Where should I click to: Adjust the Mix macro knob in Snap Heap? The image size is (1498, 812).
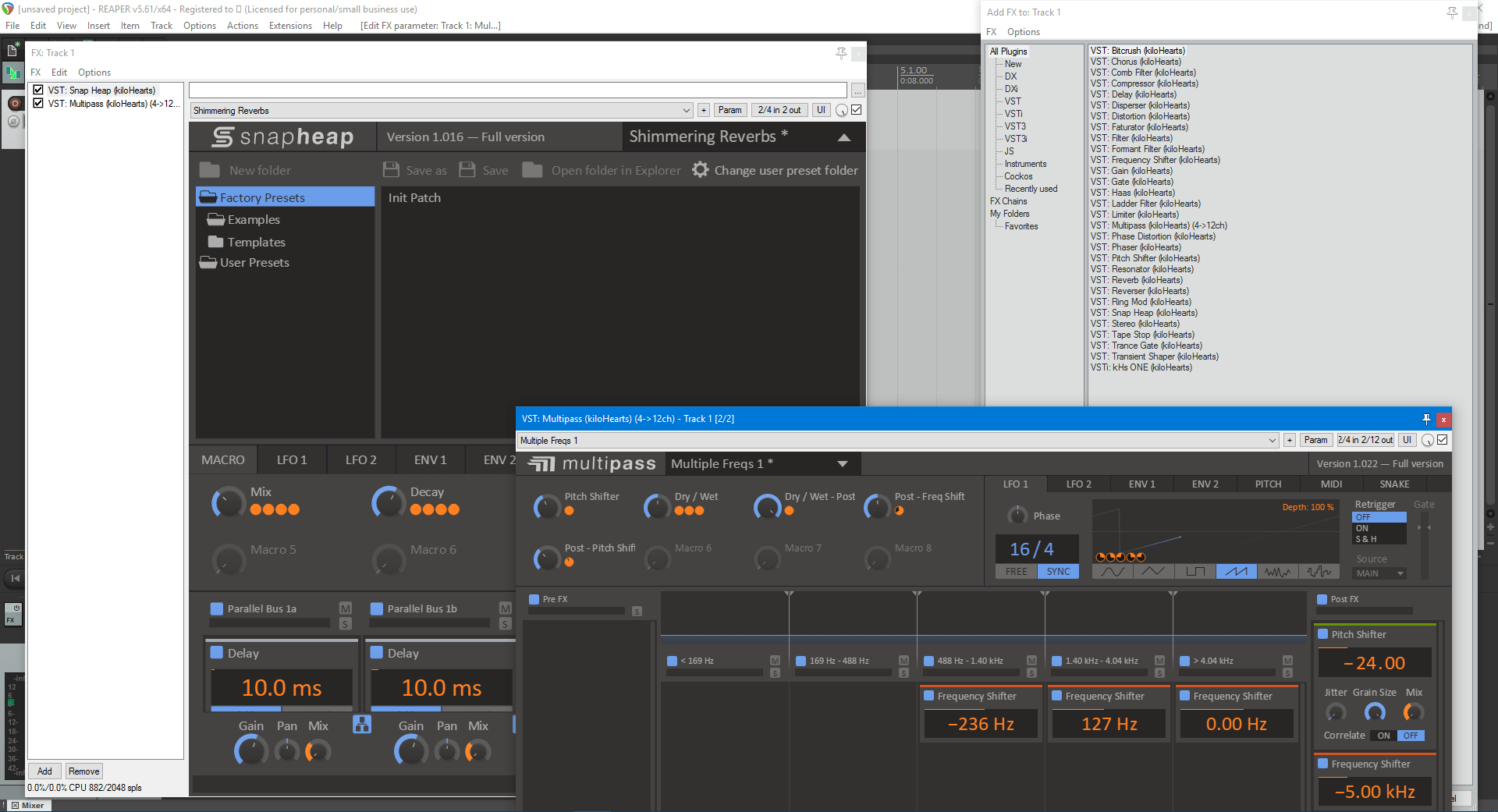click(x=228, y=502)
